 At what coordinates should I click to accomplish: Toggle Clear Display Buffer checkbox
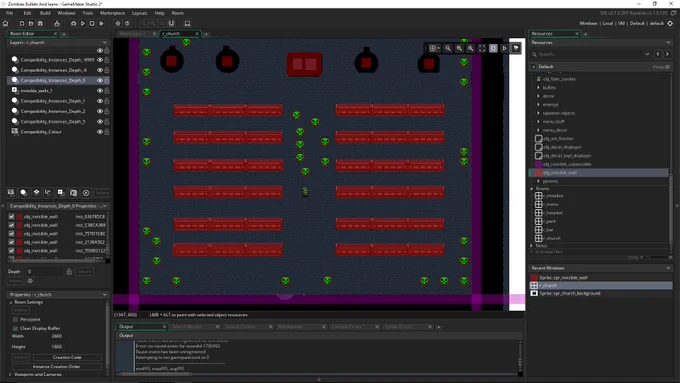[x=16, y=328]
